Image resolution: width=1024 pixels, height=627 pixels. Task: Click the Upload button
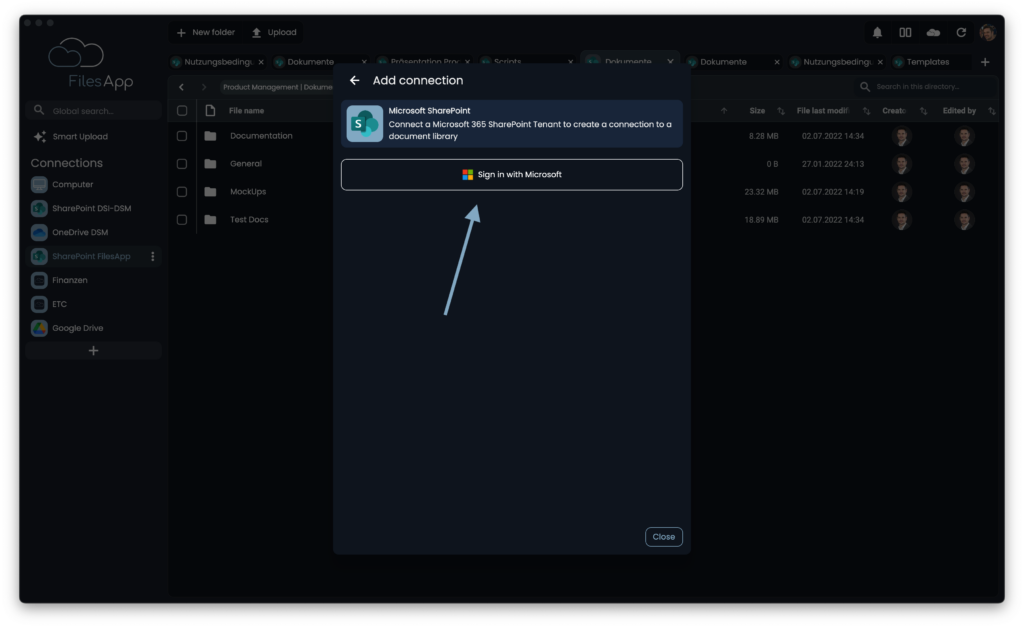[x=274, y=32]
